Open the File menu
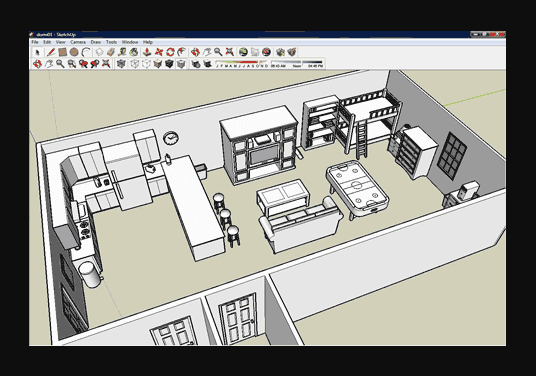The image size is (536, 376). (x=35, y=42)
